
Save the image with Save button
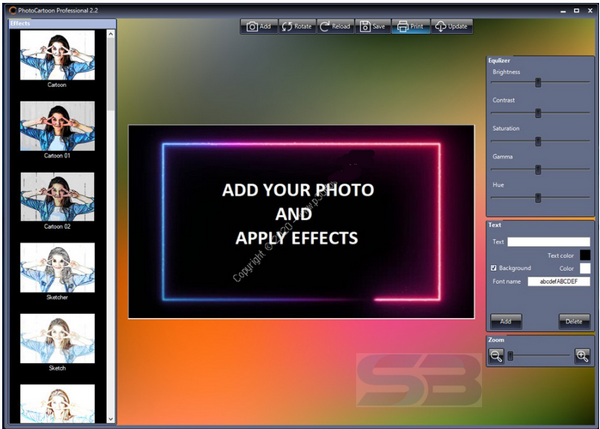pos(373,26)
